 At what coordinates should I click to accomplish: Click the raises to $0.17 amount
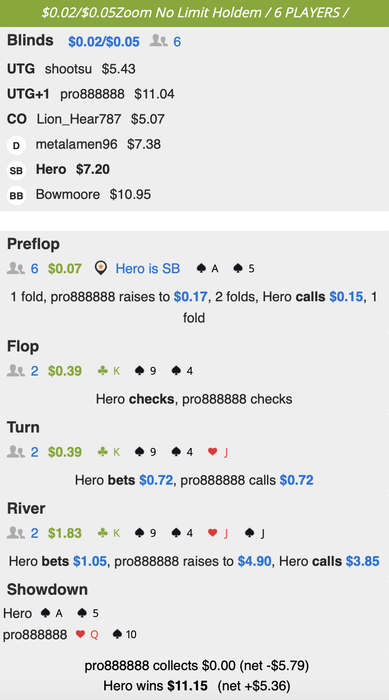pyautogui.click(x=191, y=297)
